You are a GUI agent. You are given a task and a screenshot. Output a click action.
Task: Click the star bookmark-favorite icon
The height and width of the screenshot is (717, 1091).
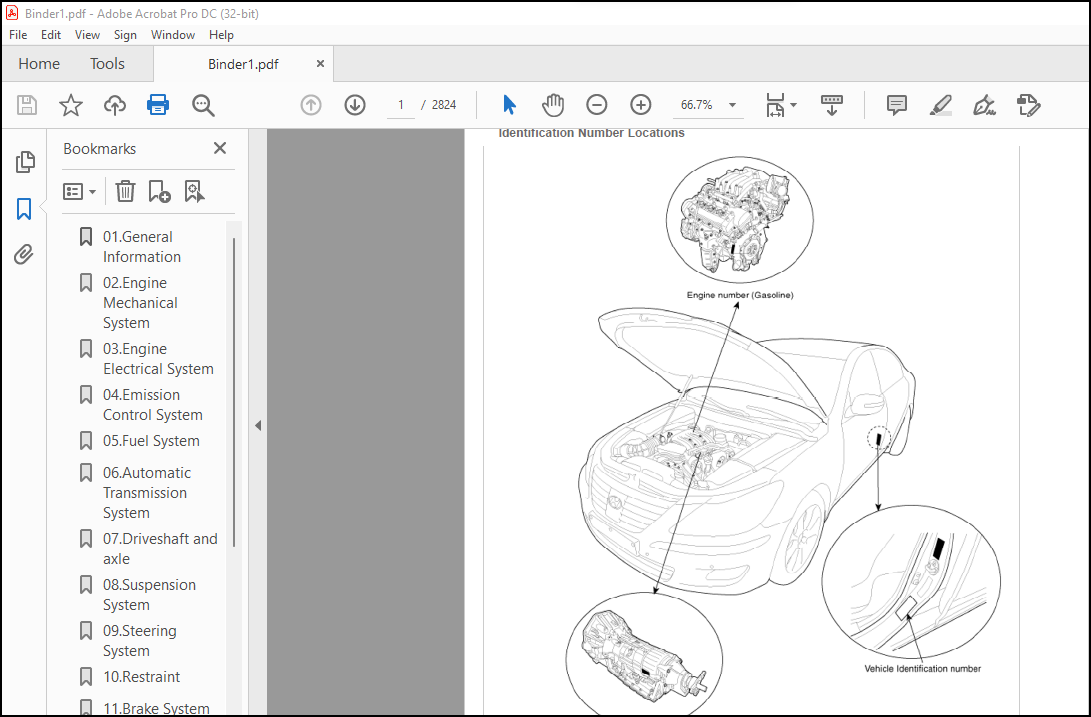(x=70, y=105)
